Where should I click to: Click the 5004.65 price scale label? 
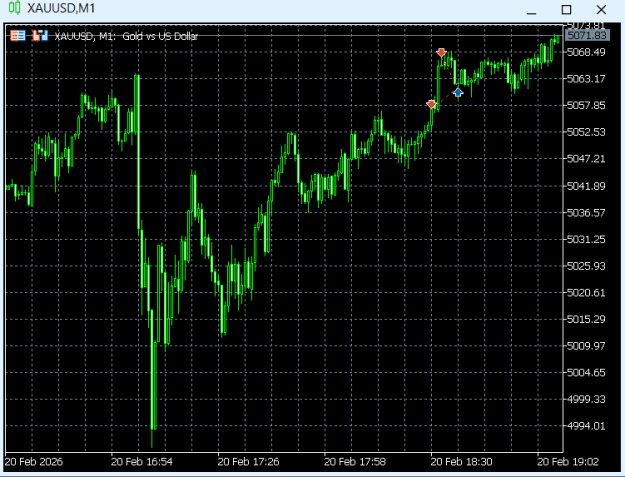(x=586, y=373)
